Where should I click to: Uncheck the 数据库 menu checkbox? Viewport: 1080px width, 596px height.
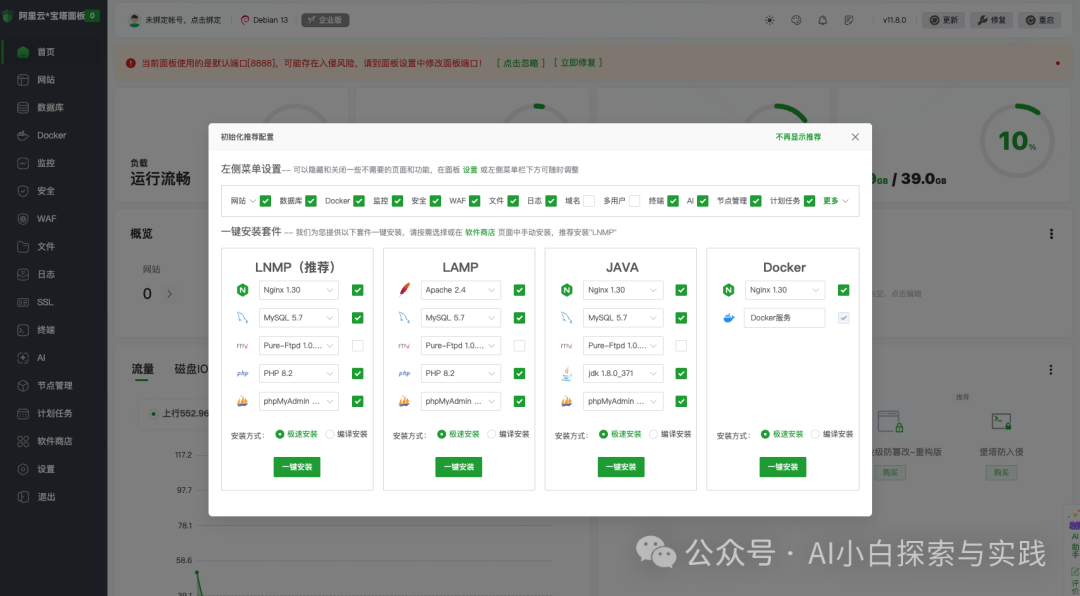click(311, 201)
